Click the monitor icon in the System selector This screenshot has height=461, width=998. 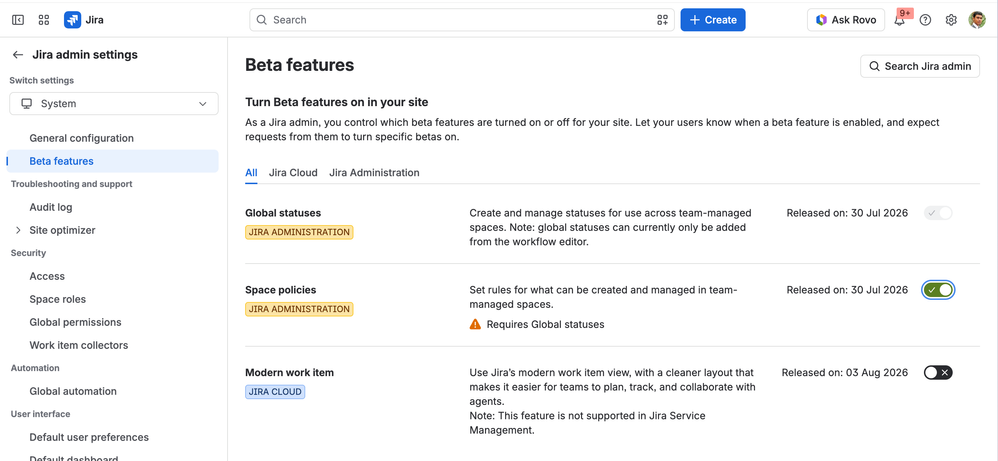[27, 103]
